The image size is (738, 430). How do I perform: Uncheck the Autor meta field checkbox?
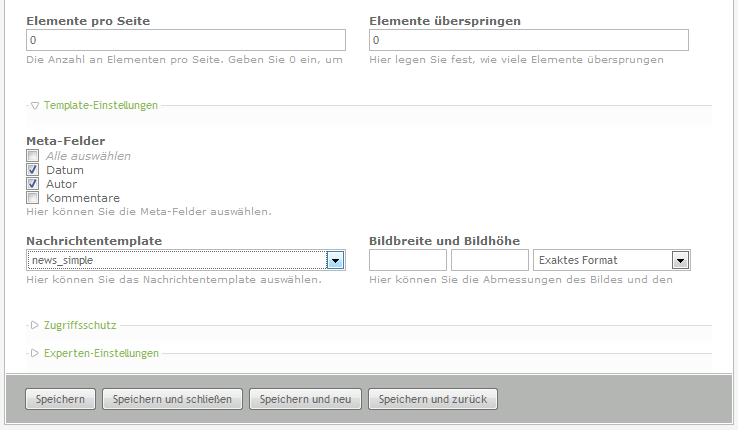(32, 184)
